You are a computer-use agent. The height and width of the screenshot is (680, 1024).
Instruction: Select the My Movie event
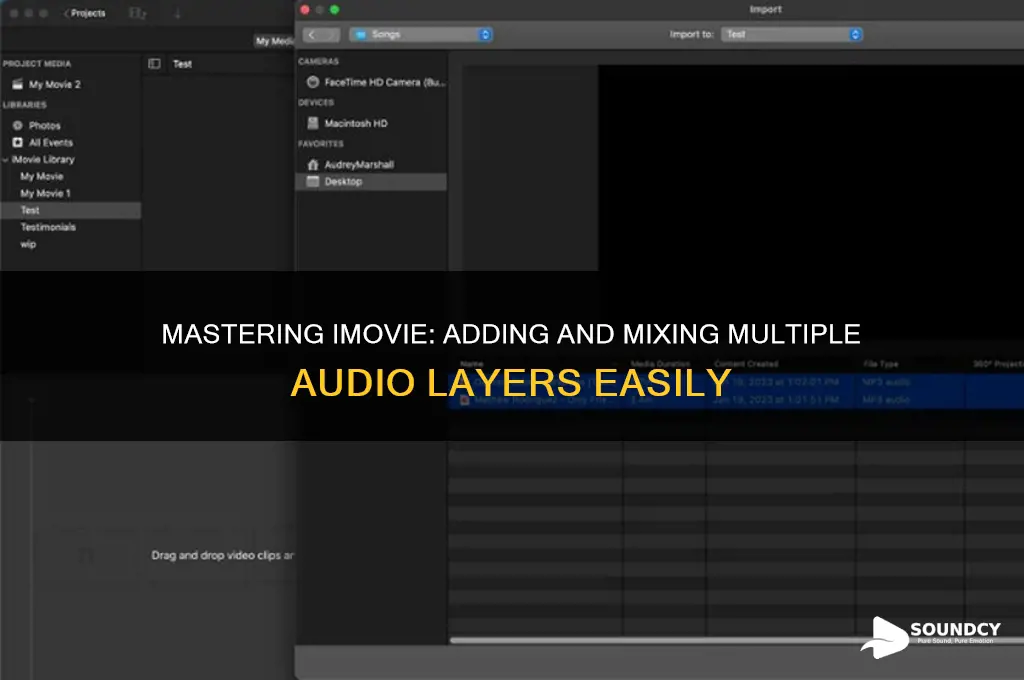pos(42,176)
